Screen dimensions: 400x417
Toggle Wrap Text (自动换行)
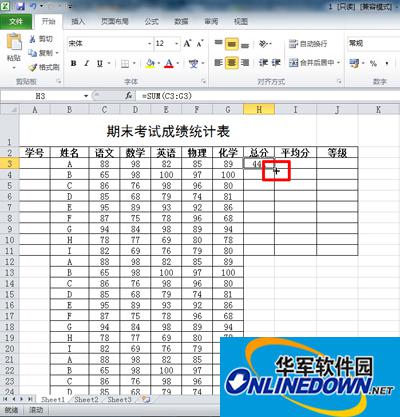click(x=308, y=44)
